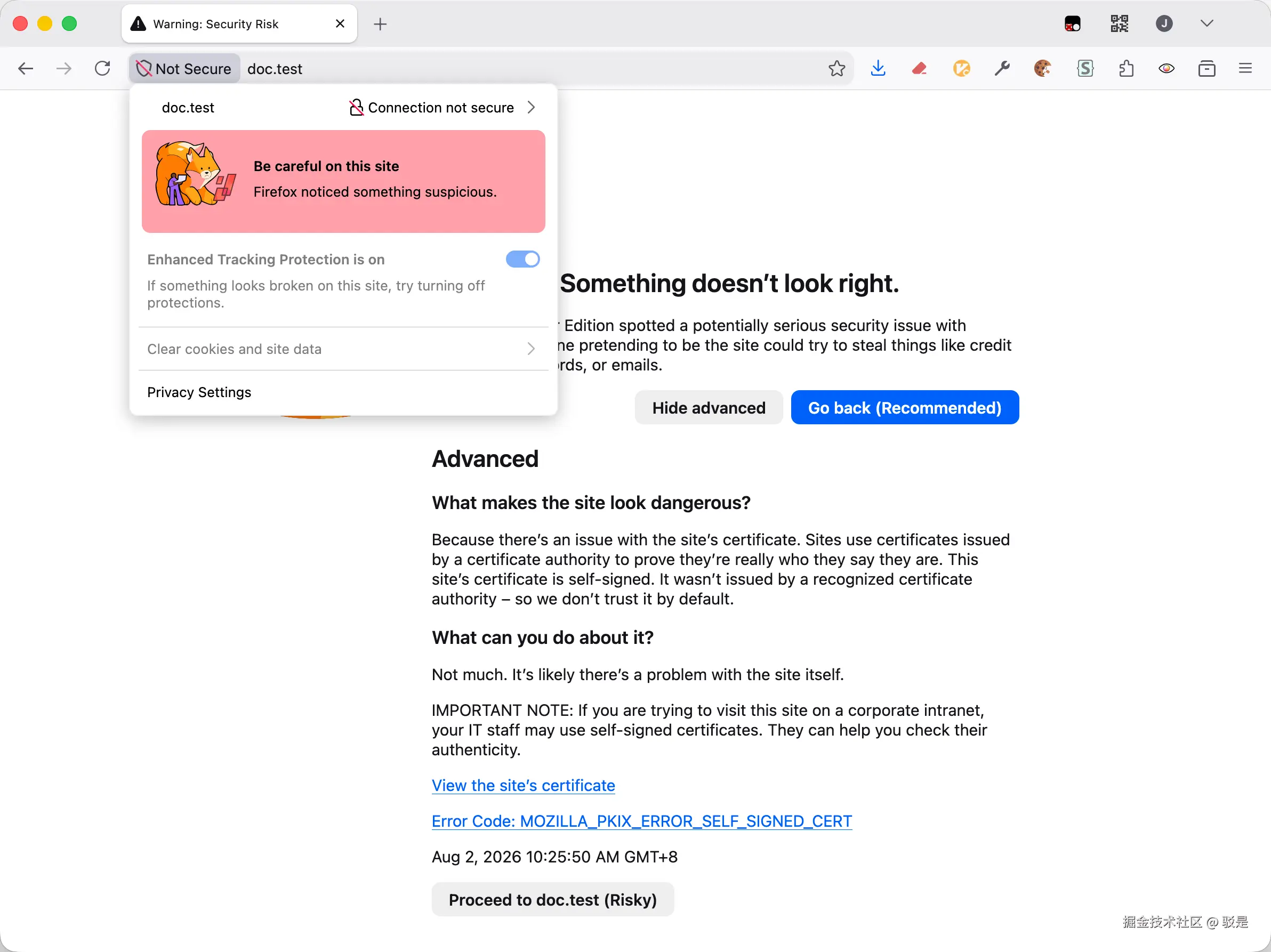Open the downloads panel arrow icon
1271x952 pixels.
click(878, 68)
